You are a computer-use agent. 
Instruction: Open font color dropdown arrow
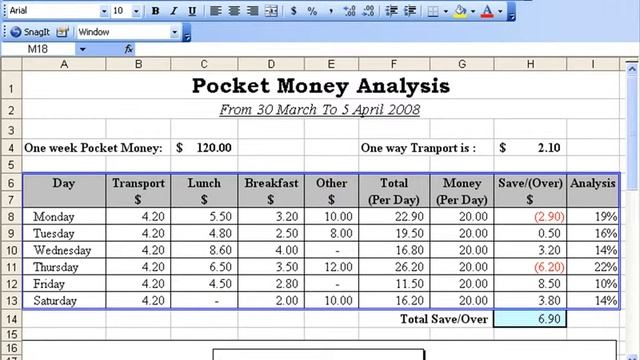pos(500,11)
